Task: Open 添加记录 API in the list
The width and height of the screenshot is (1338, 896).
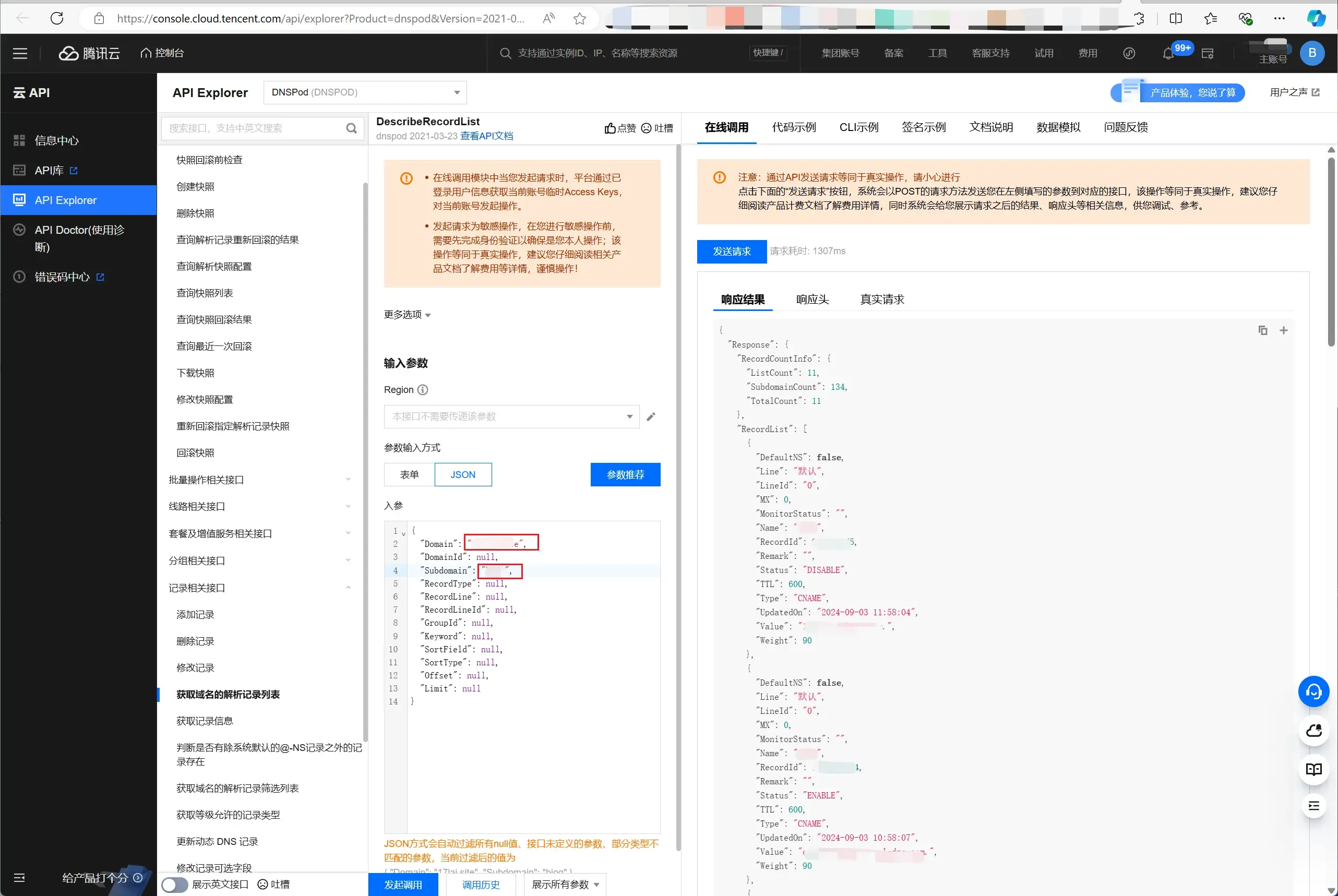Action: pyautogui.click(x=195, y=614)
